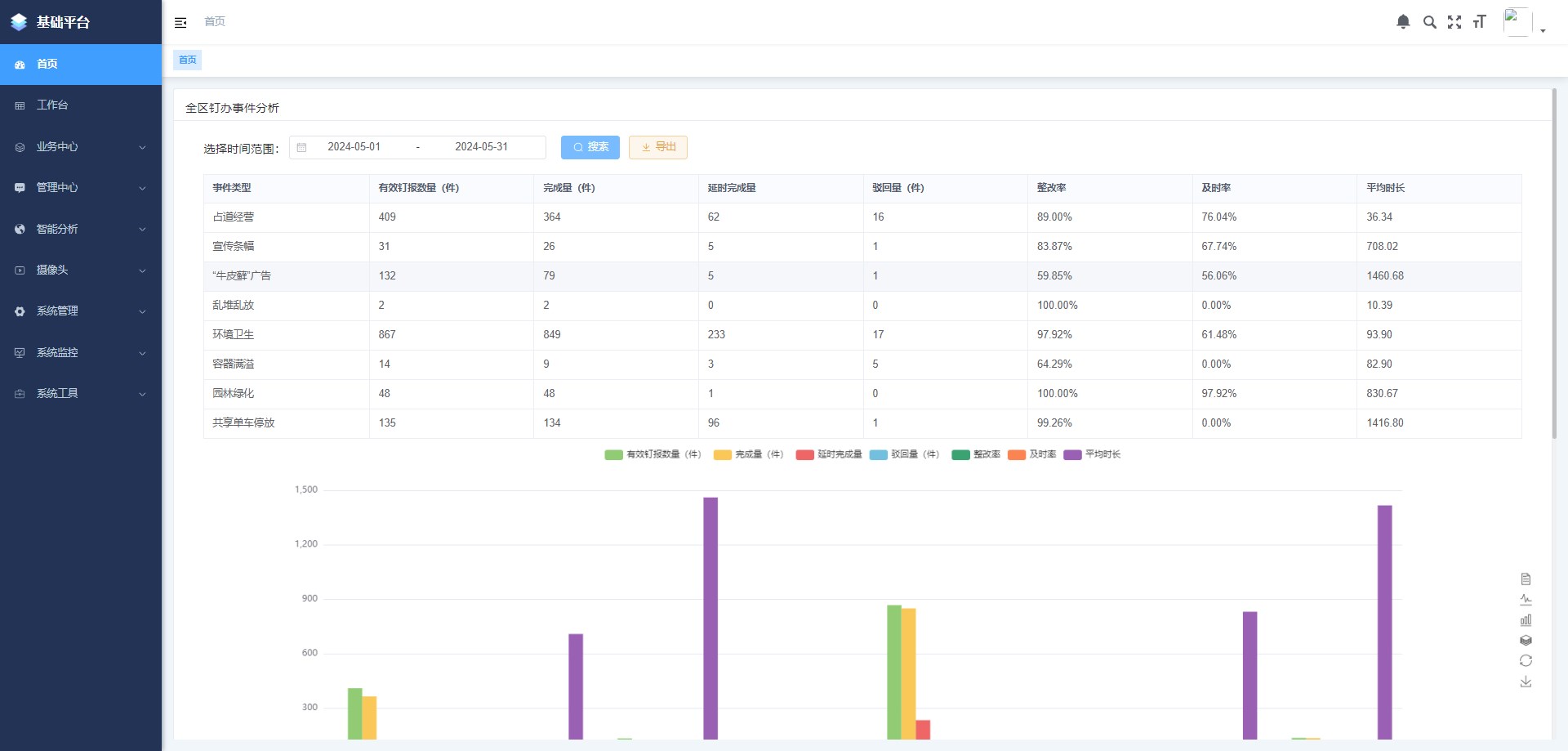The height and width of the screenshot is (751, 1568).
Task: Open the font size icon
Action: pyautogui.click(x=1479, y=22)
